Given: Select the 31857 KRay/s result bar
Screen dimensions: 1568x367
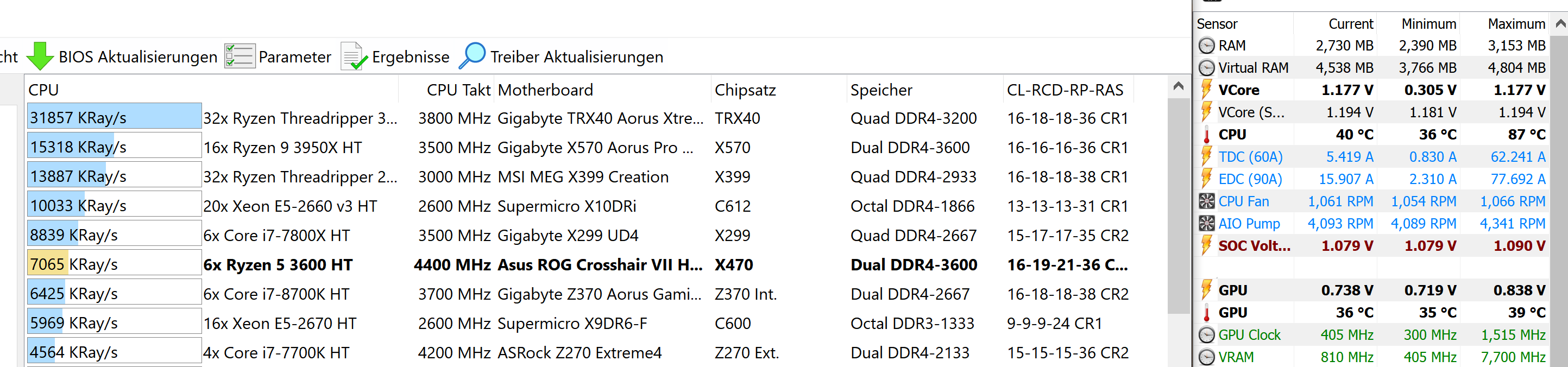Looking at the screenshot, I should coord(114,116).
